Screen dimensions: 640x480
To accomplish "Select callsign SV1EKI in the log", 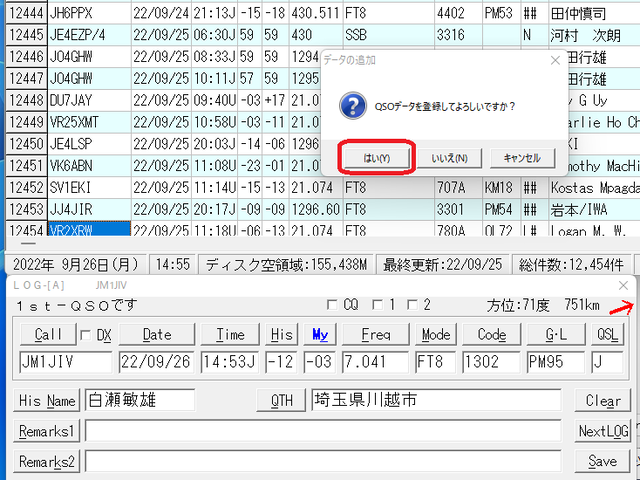I will pyautogui.click(x=90, y=188).
